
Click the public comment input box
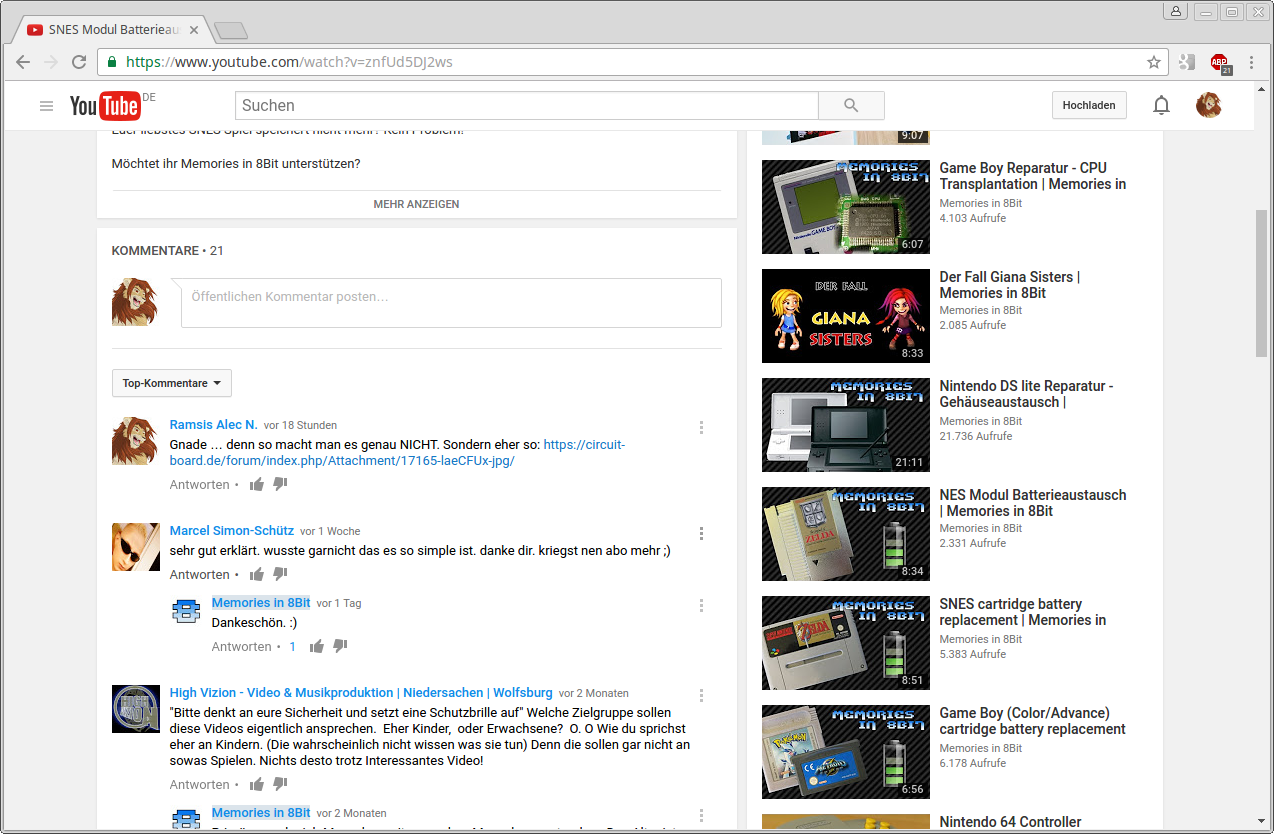(451, 303)
